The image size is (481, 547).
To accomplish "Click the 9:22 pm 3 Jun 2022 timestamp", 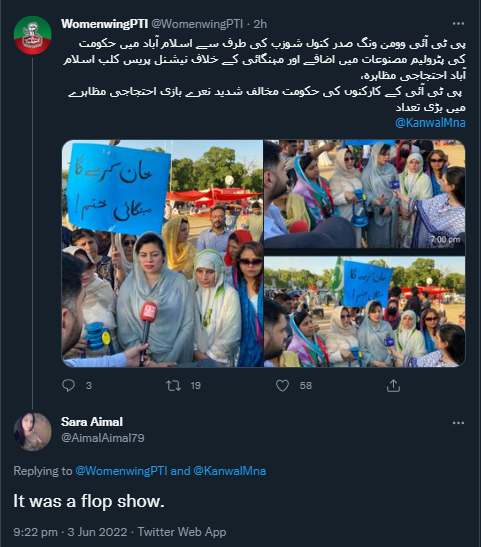I will coord(70,532).
